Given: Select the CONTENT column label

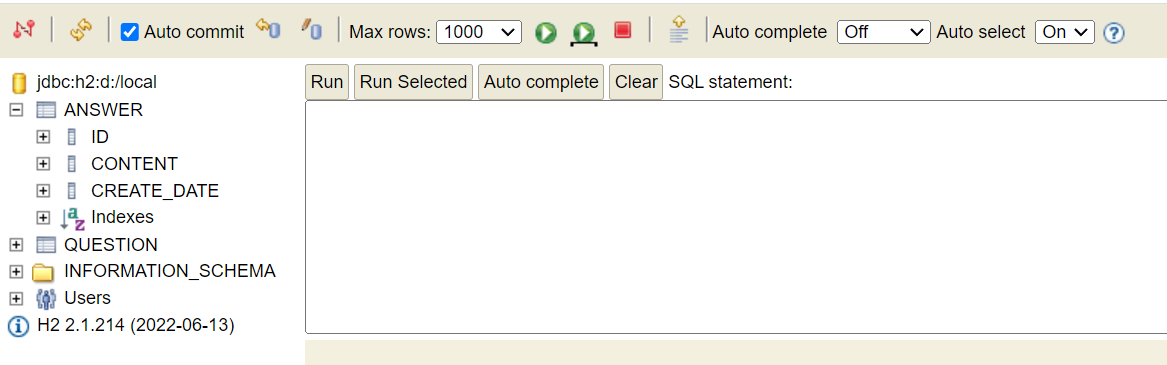Looking at the screenshot, I should [135, 164].
